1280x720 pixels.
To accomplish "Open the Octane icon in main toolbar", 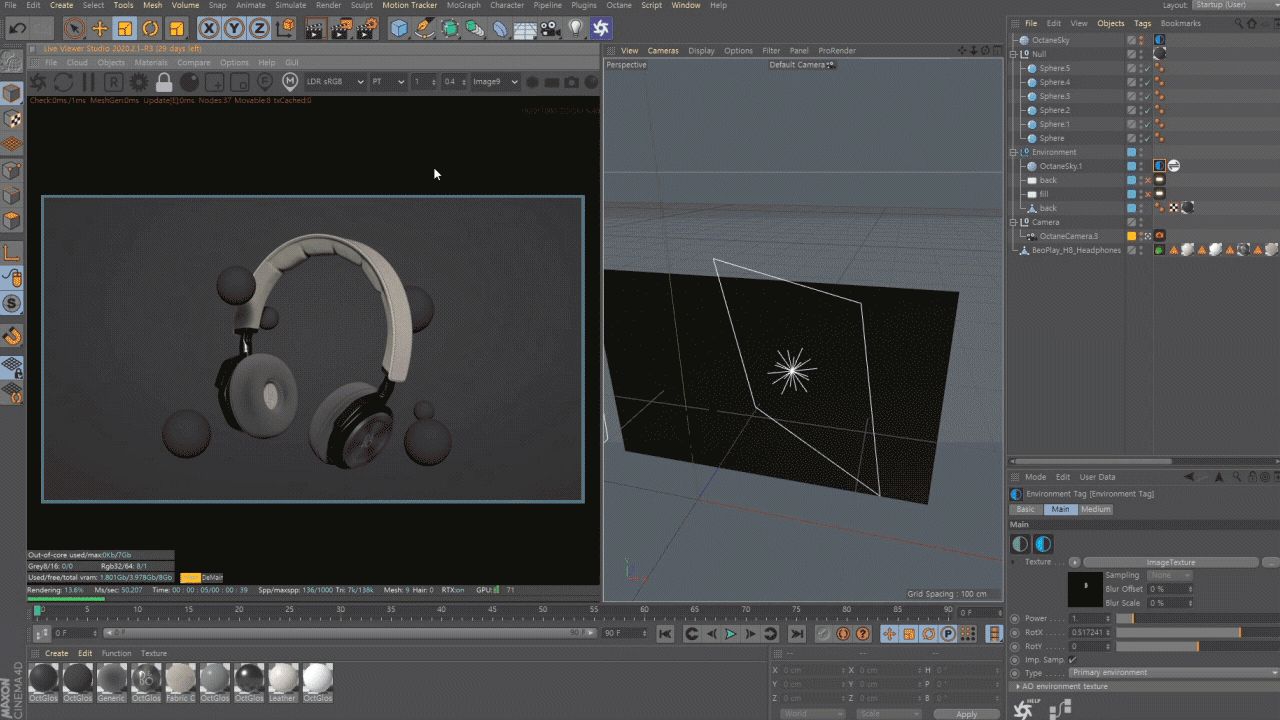I will 601,29.
